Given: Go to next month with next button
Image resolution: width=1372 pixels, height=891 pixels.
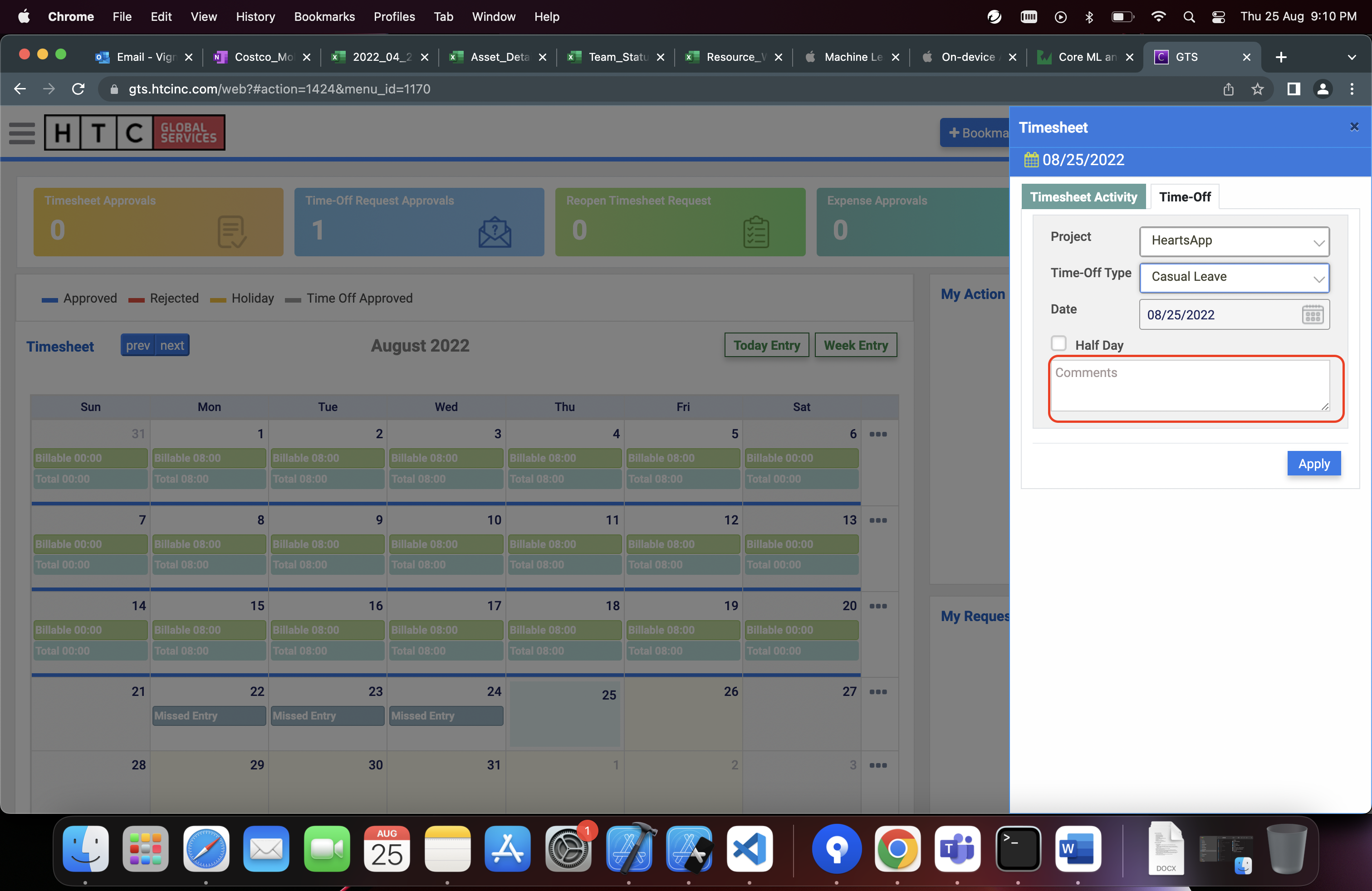Looking at the screenshot, I should click(x=172, y=345).
